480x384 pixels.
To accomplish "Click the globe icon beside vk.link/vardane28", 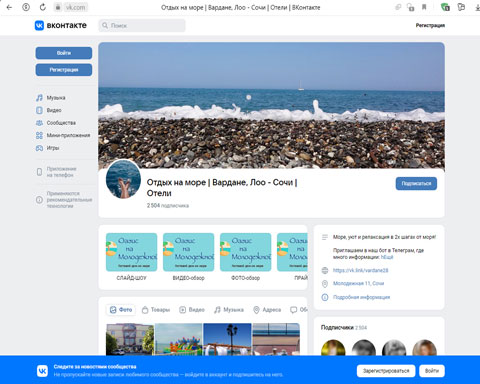I will point(325,270).
